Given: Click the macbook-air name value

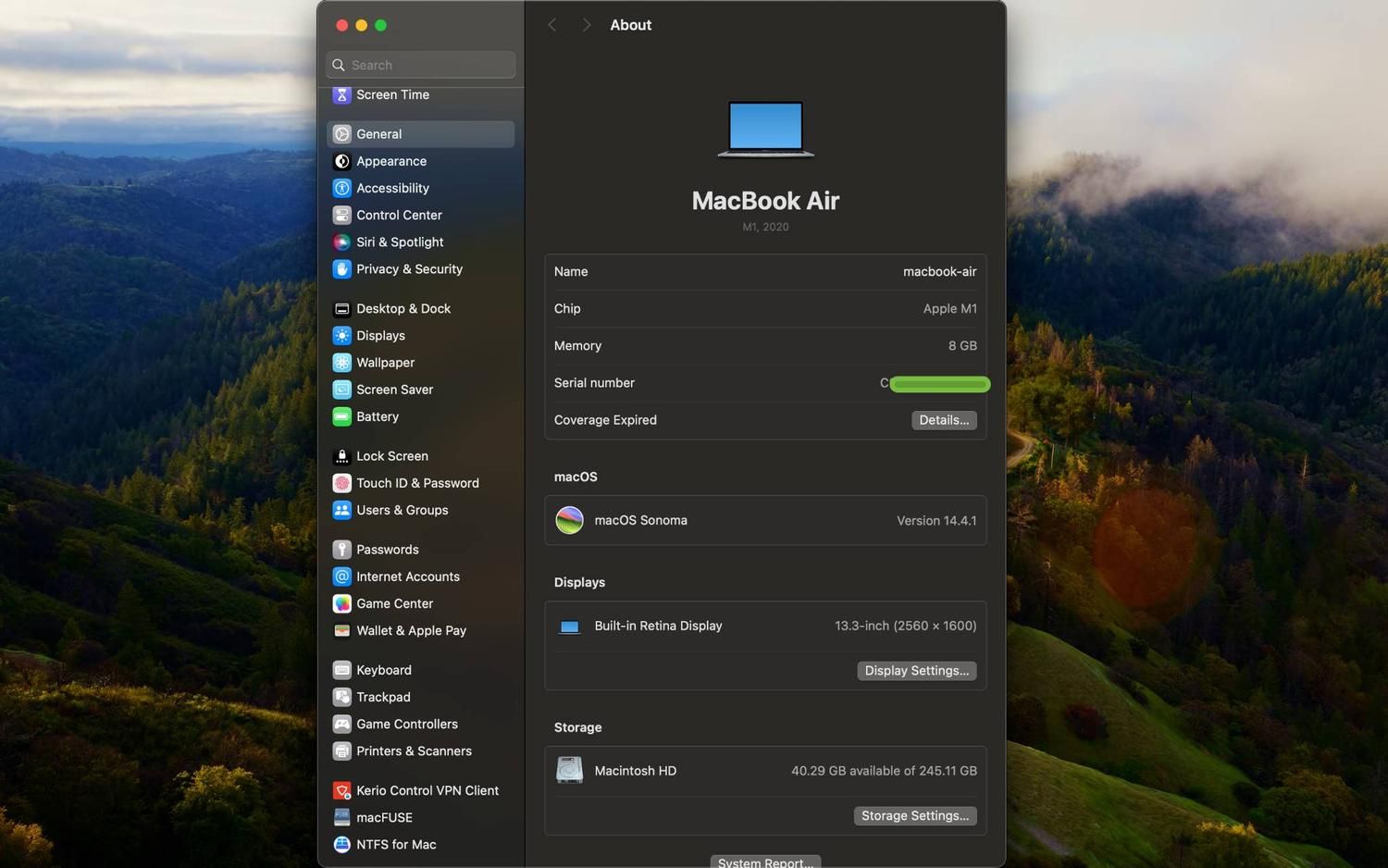Looking at the screenshot, I should (939, 271).
